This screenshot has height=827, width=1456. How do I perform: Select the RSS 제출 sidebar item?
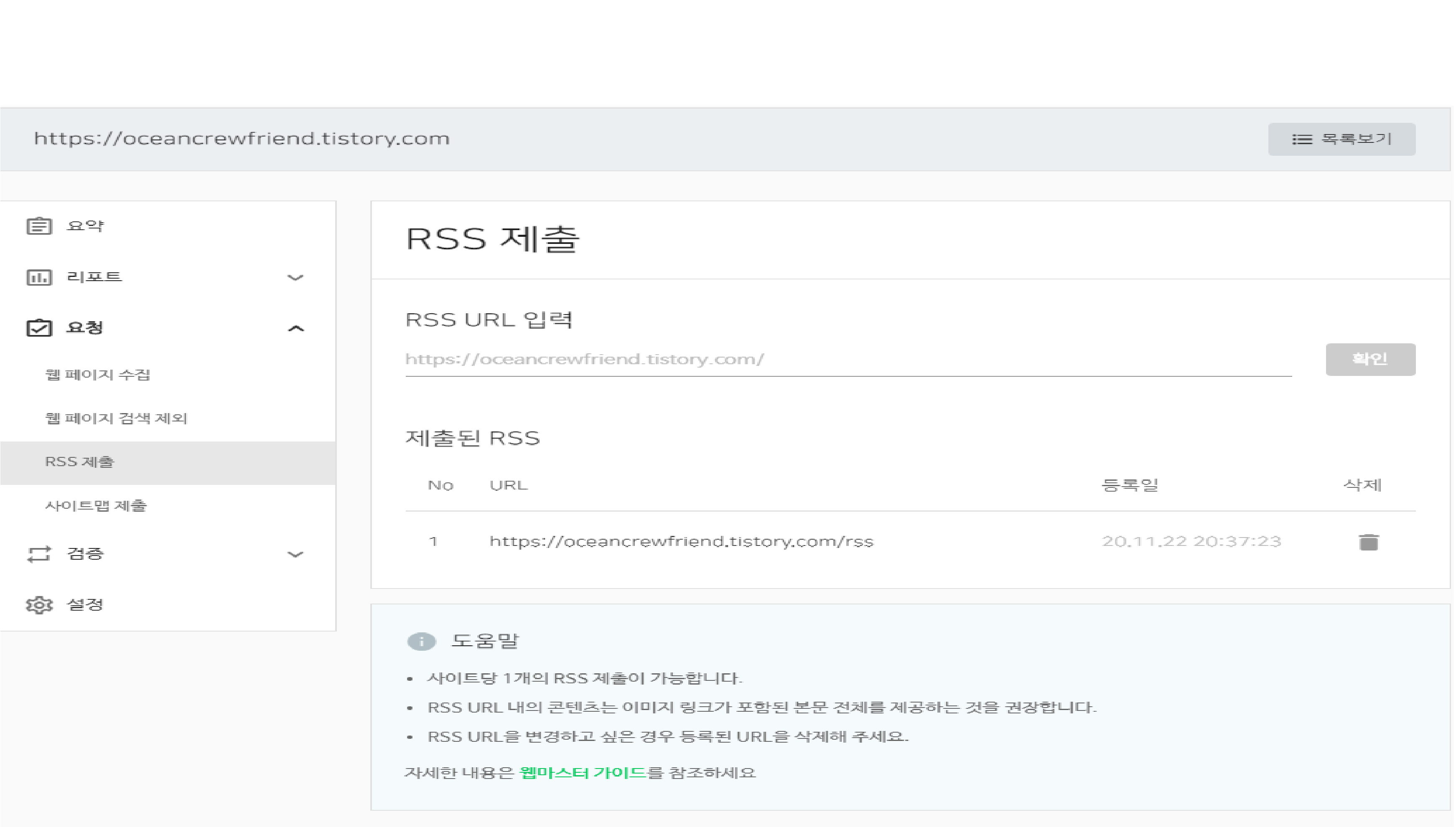coord(79,462)
